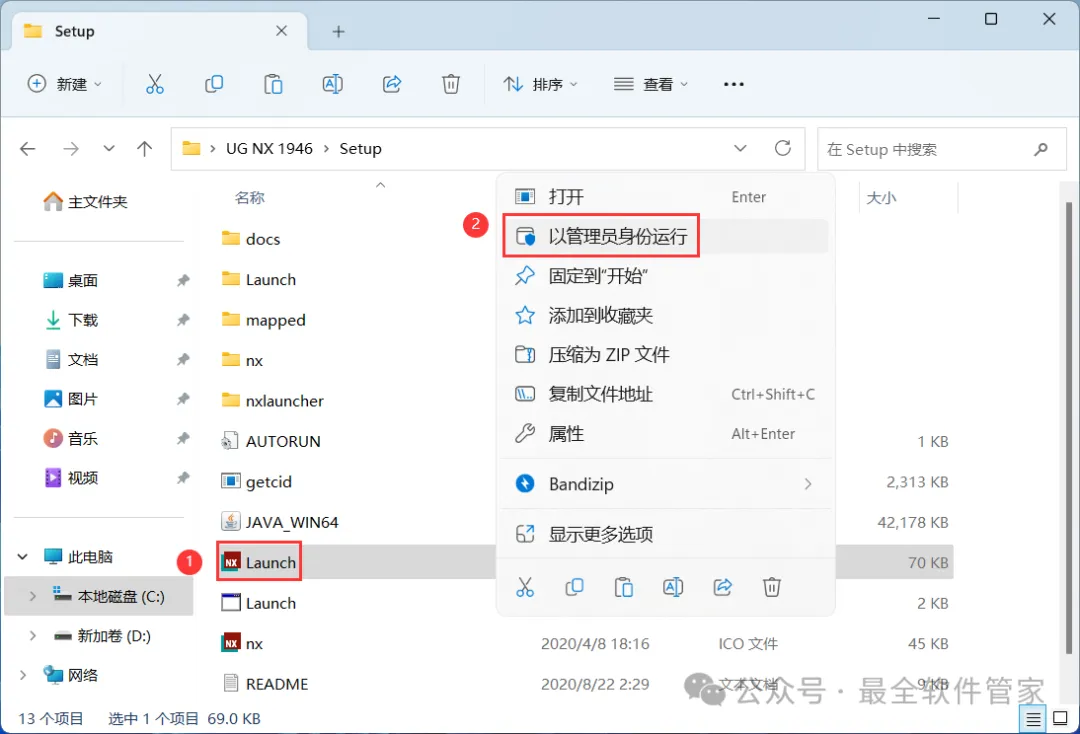Click the Rename icon in the context menu
The width and height of the screenshot is (1080, 734).
coord(673,587)
